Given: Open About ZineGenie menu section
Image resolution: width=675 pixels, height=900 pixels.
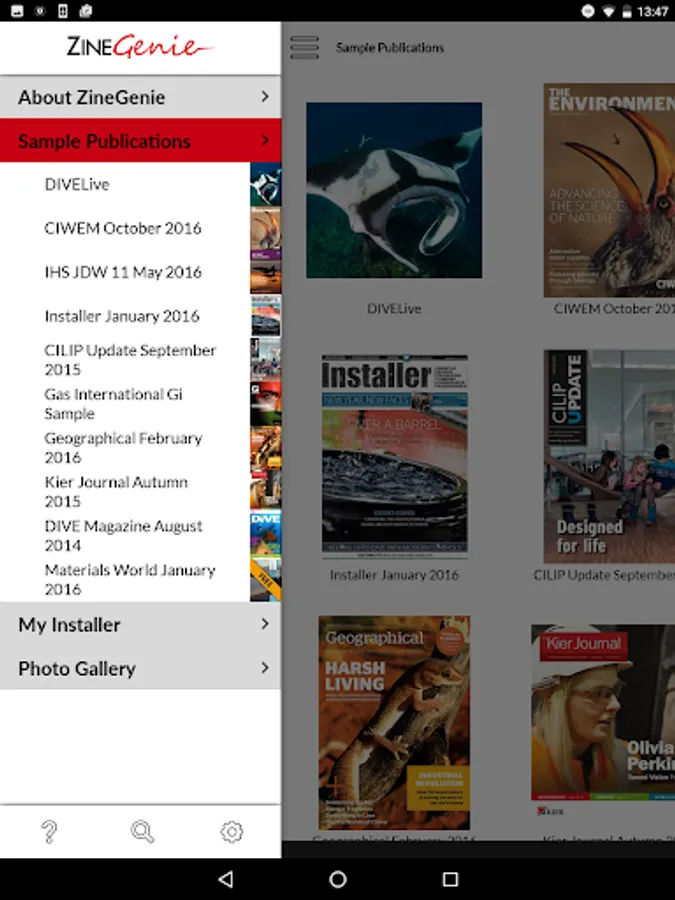Looking at the screenshot, I should pos(141,97).
